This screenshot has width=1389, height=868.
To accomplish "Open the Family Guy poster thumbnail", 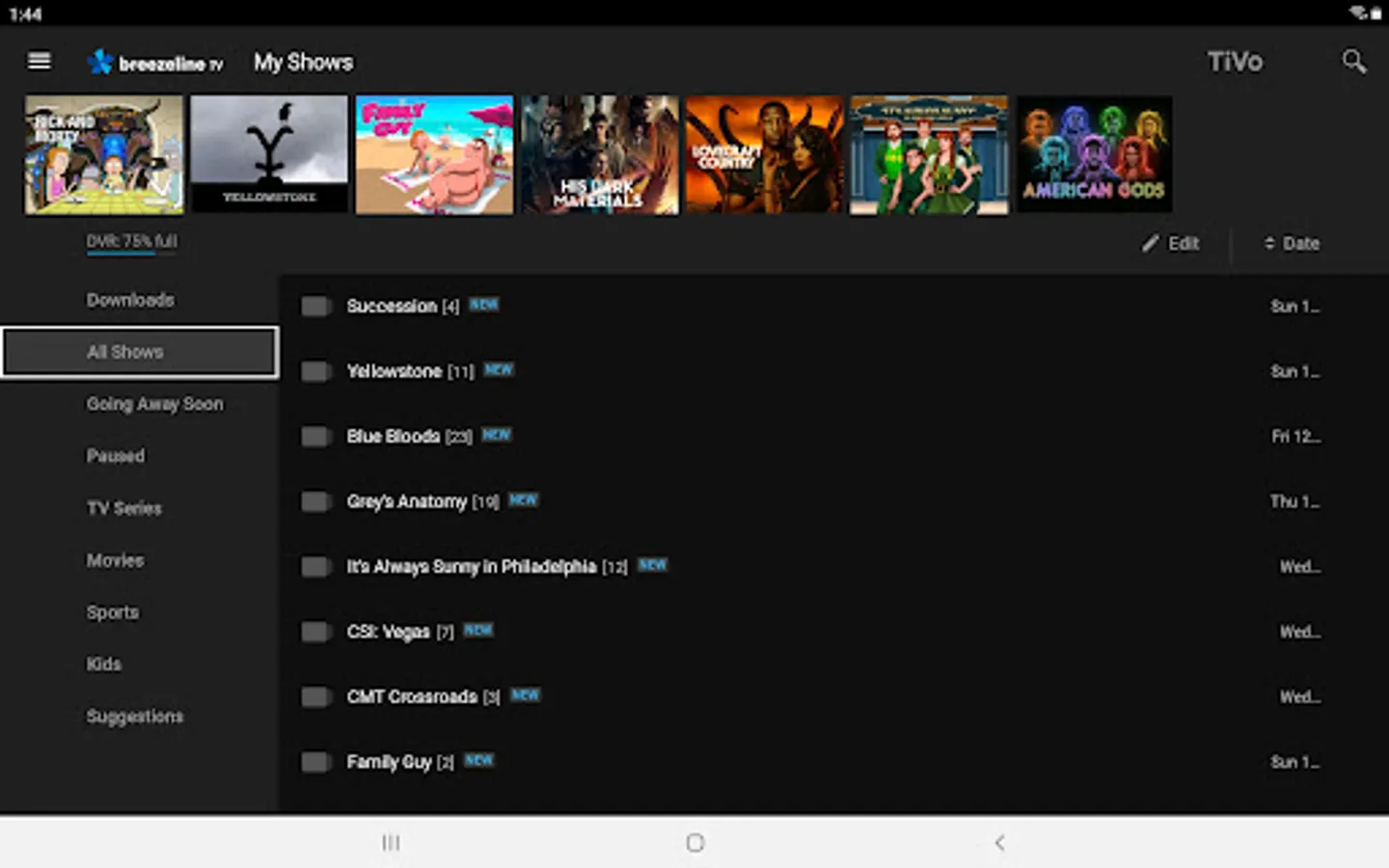I will [x=434, y=154].
